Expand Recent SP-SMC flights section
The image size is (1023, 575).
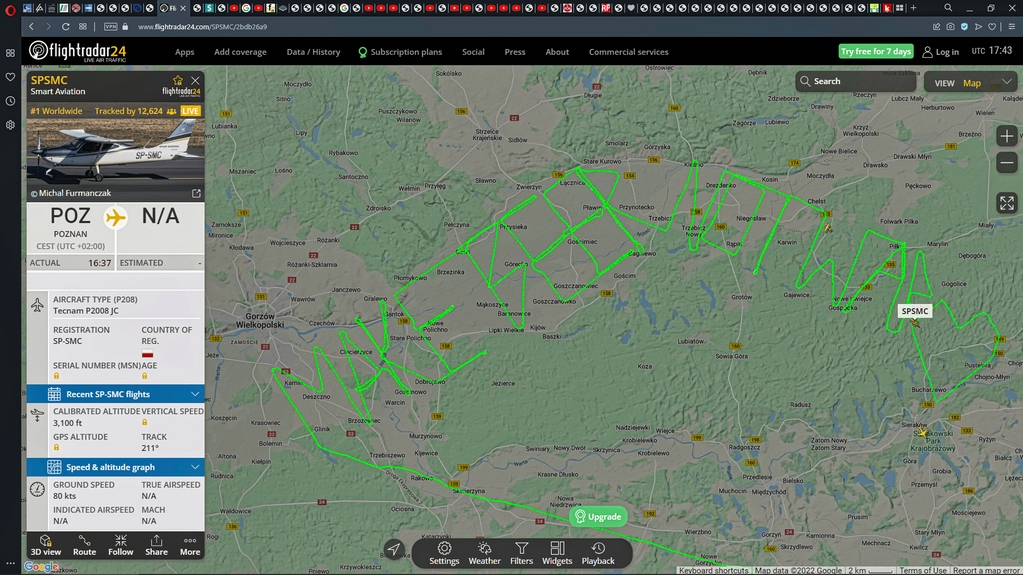(x=115, y=394)
